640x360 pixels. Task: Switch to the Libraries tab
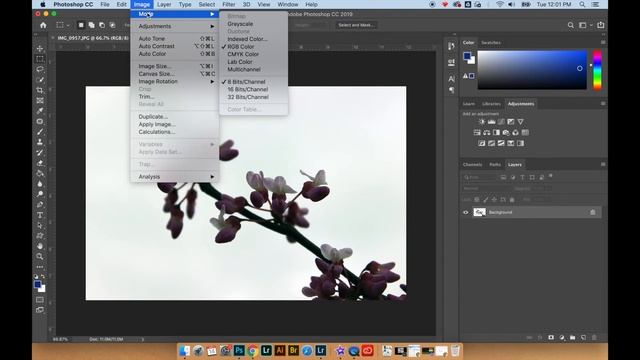[491, 104]
